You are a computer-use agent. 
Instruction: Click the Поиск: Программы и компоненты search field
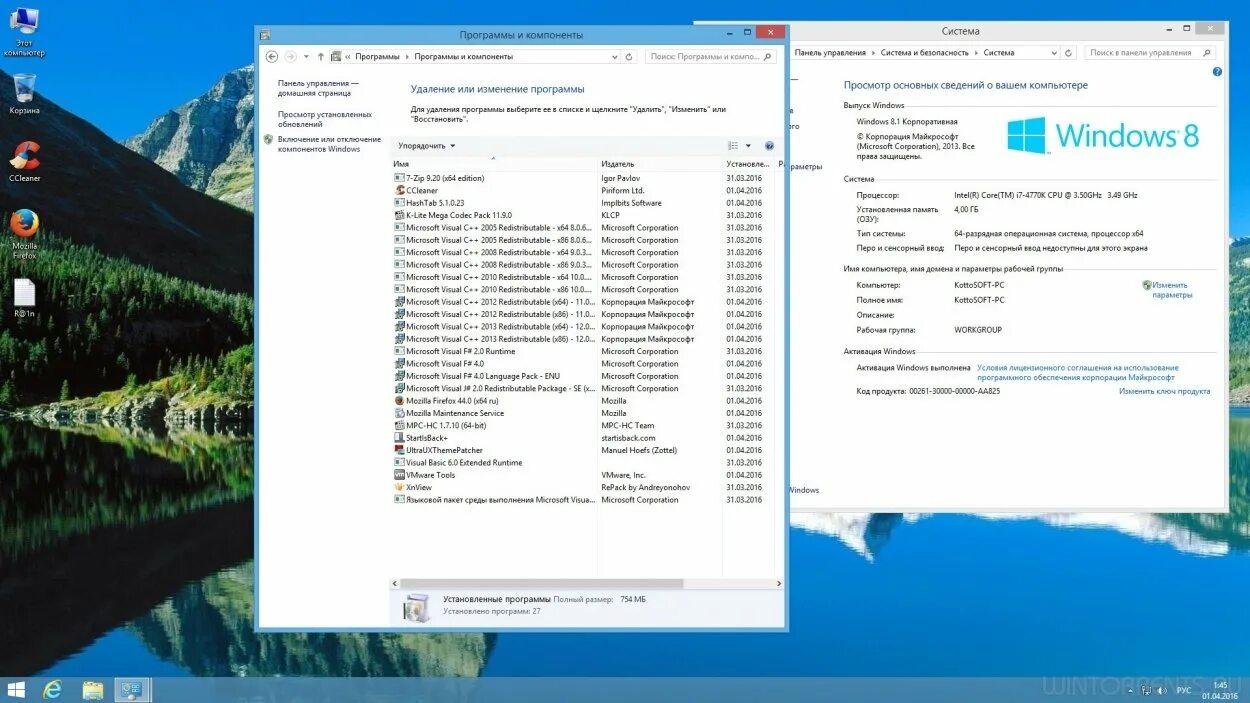pos(710,57)
